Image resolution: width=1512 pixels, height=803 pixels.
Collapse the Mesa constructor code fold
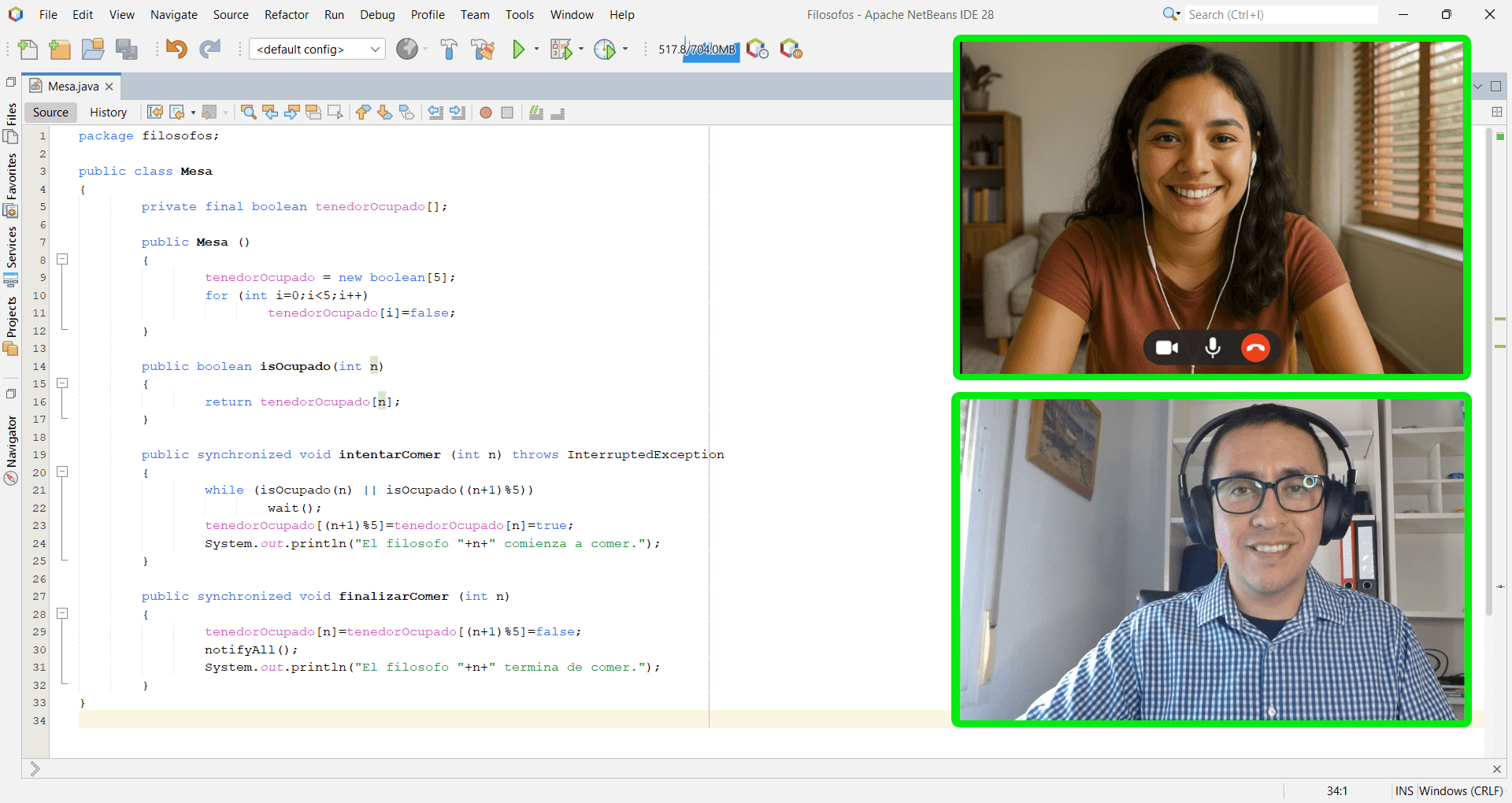63,259
